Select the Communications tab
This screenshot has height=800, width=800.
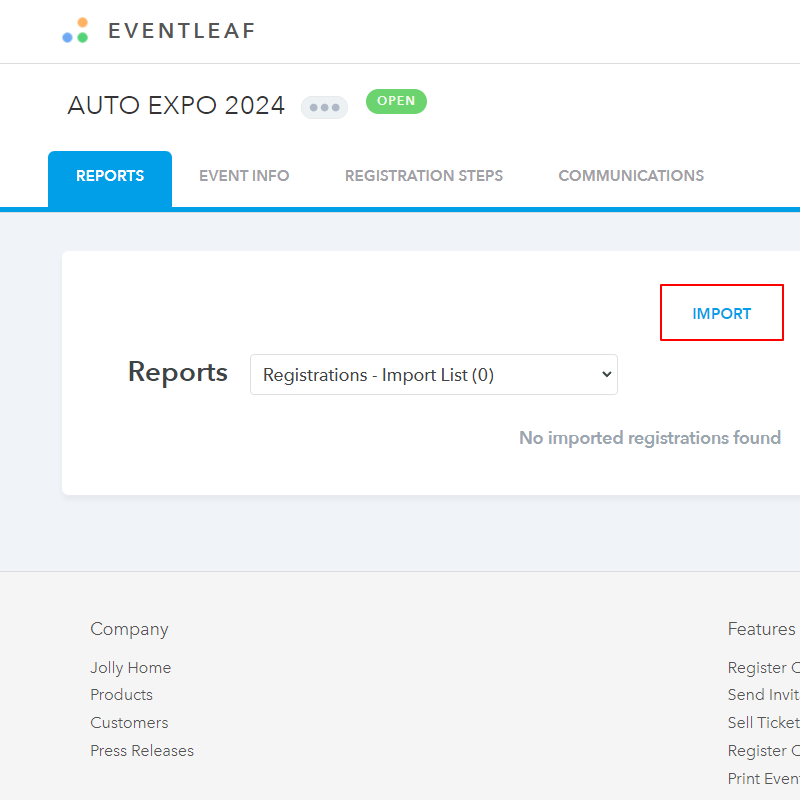(630, 176)
